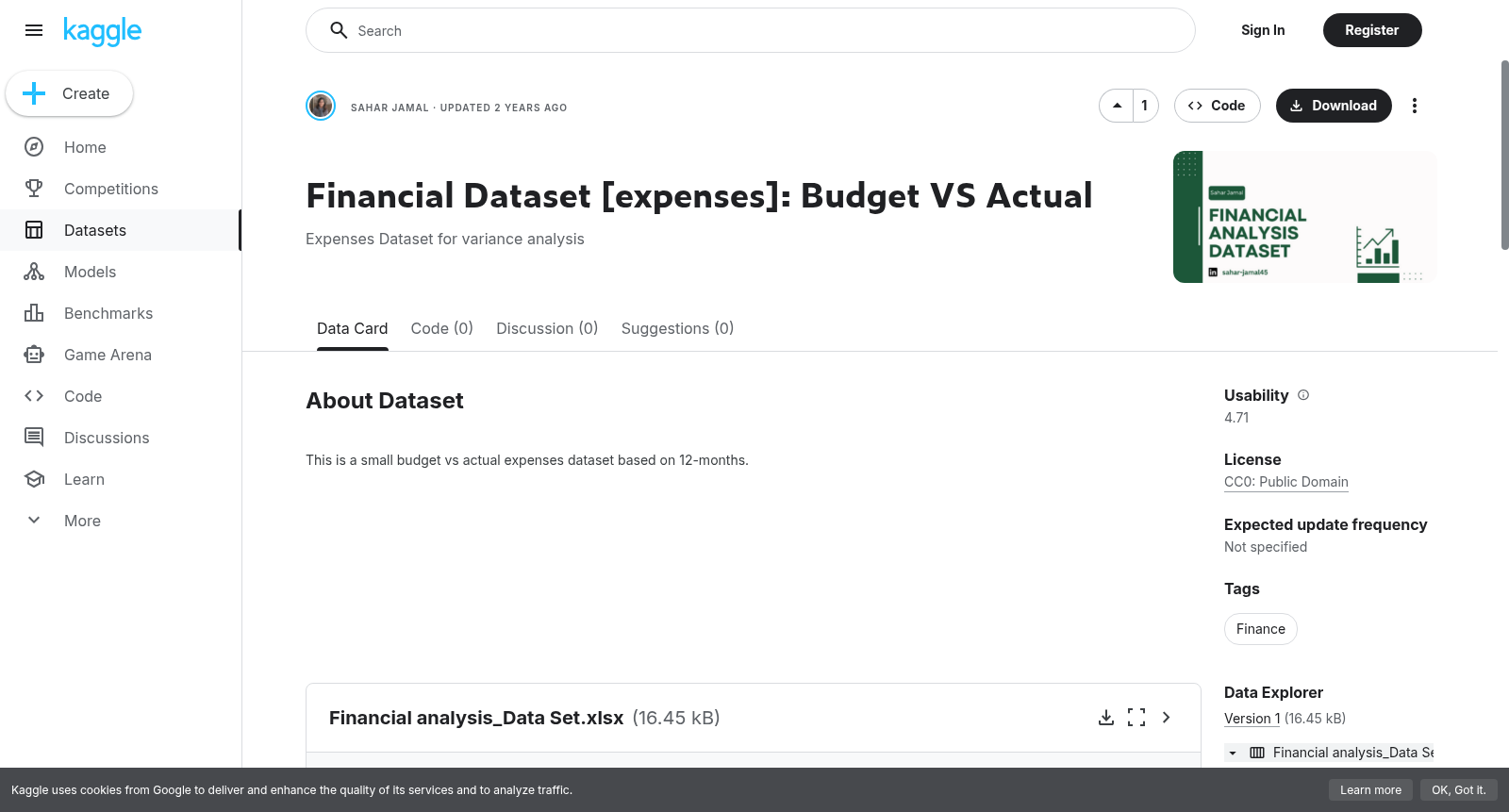The height and width of the screenshot is (812, 1509).
Task: Click the Finance tag chip
Action: (x=1261, y=629)
